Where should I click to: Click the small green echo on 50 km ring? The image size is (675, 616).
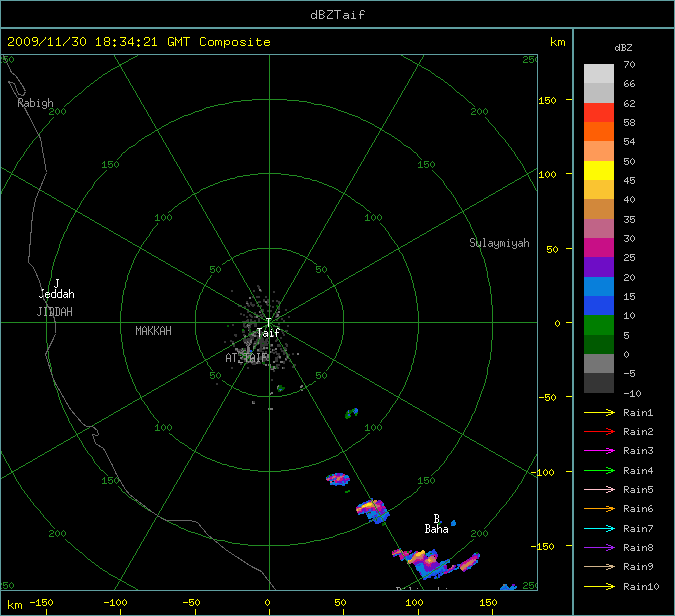[x=280, y=388]
